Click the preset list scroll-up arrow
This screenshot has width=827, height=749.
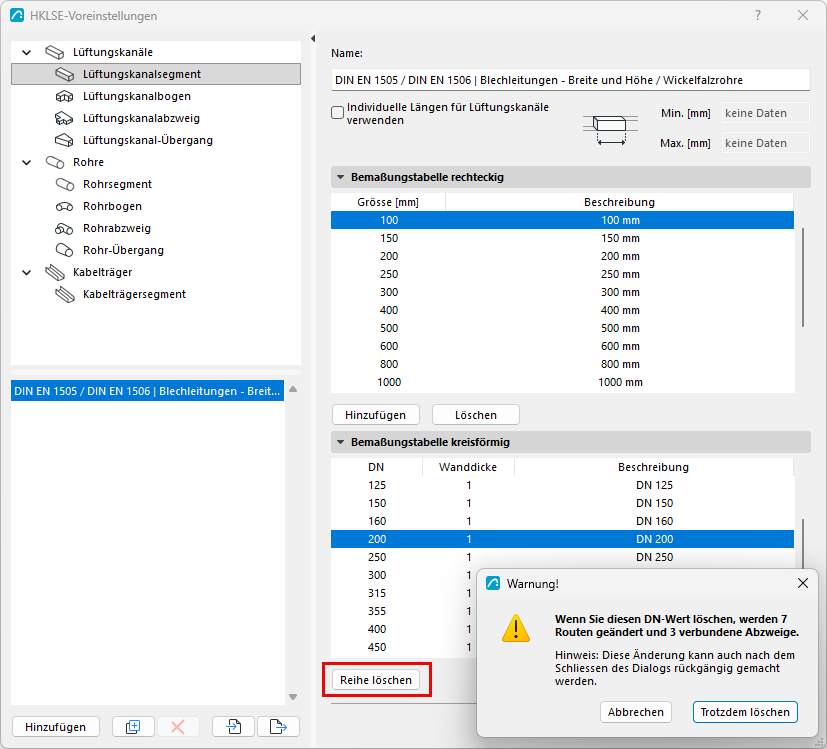tap(293, 389)
